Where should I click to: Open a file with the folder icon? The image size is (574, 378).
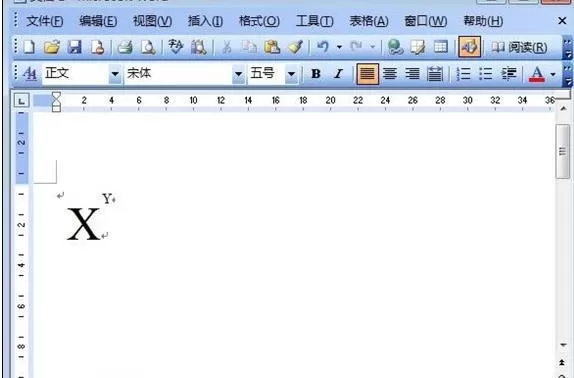(52, 47)
